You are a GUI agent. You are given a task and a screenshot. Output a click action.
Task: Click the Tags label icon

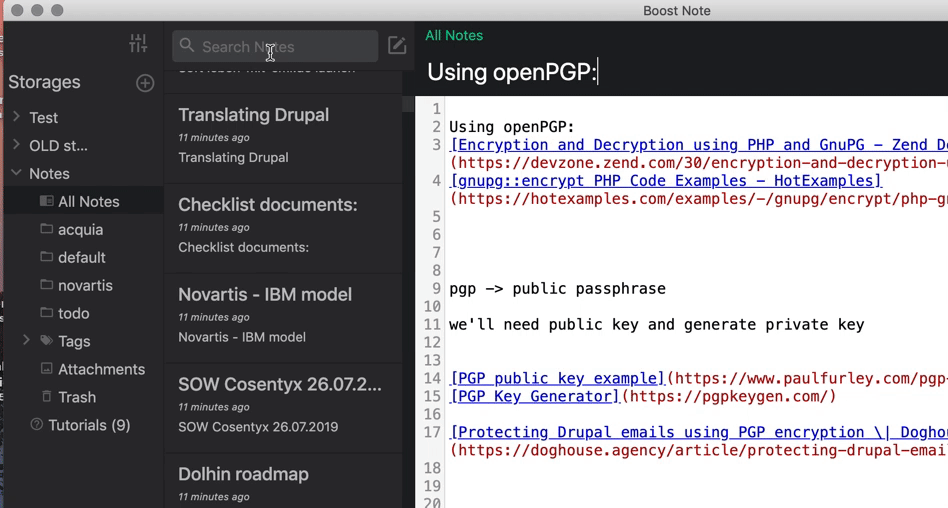point(47,340)
